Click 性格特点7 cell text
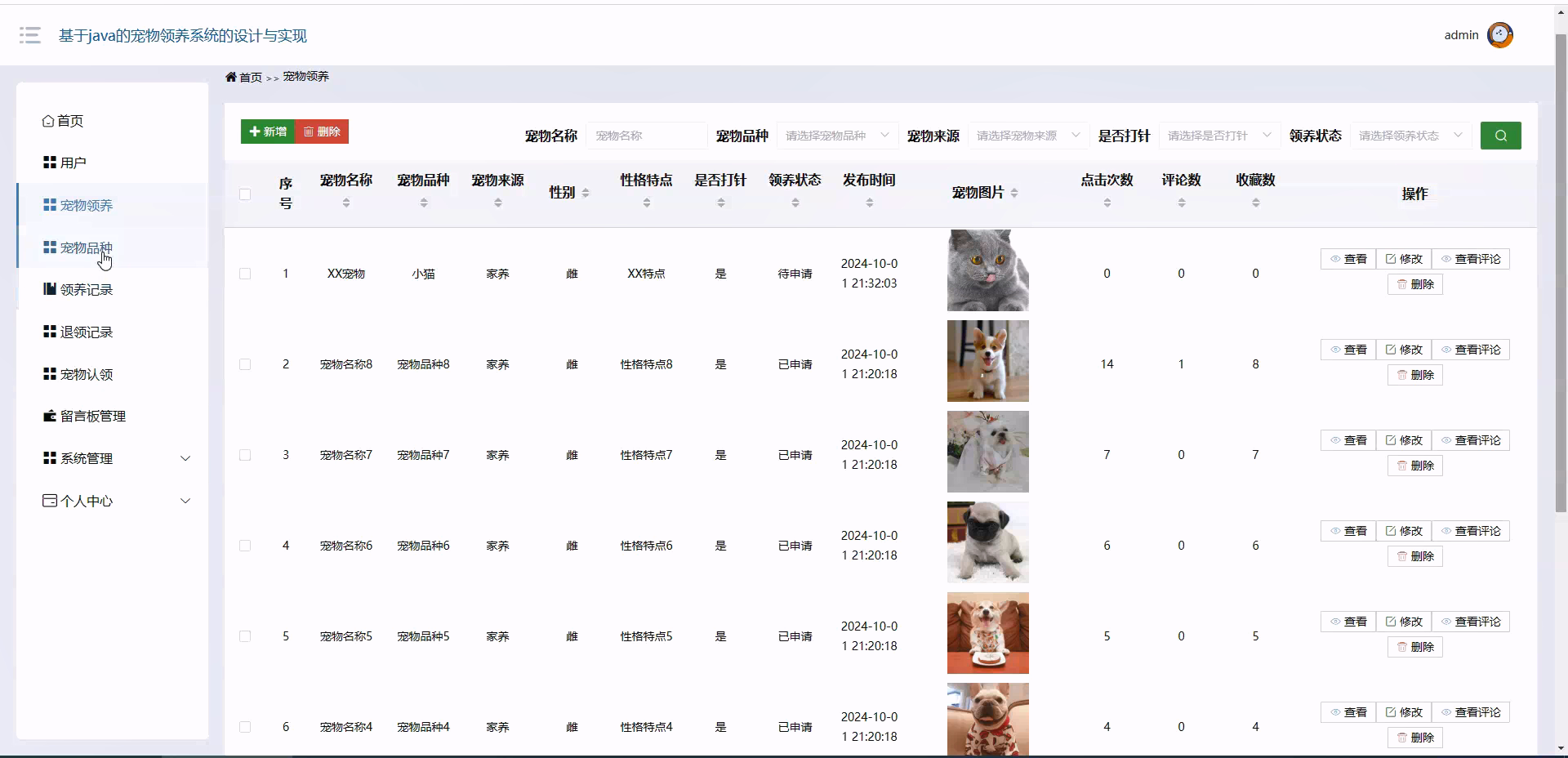 [647, 455]
